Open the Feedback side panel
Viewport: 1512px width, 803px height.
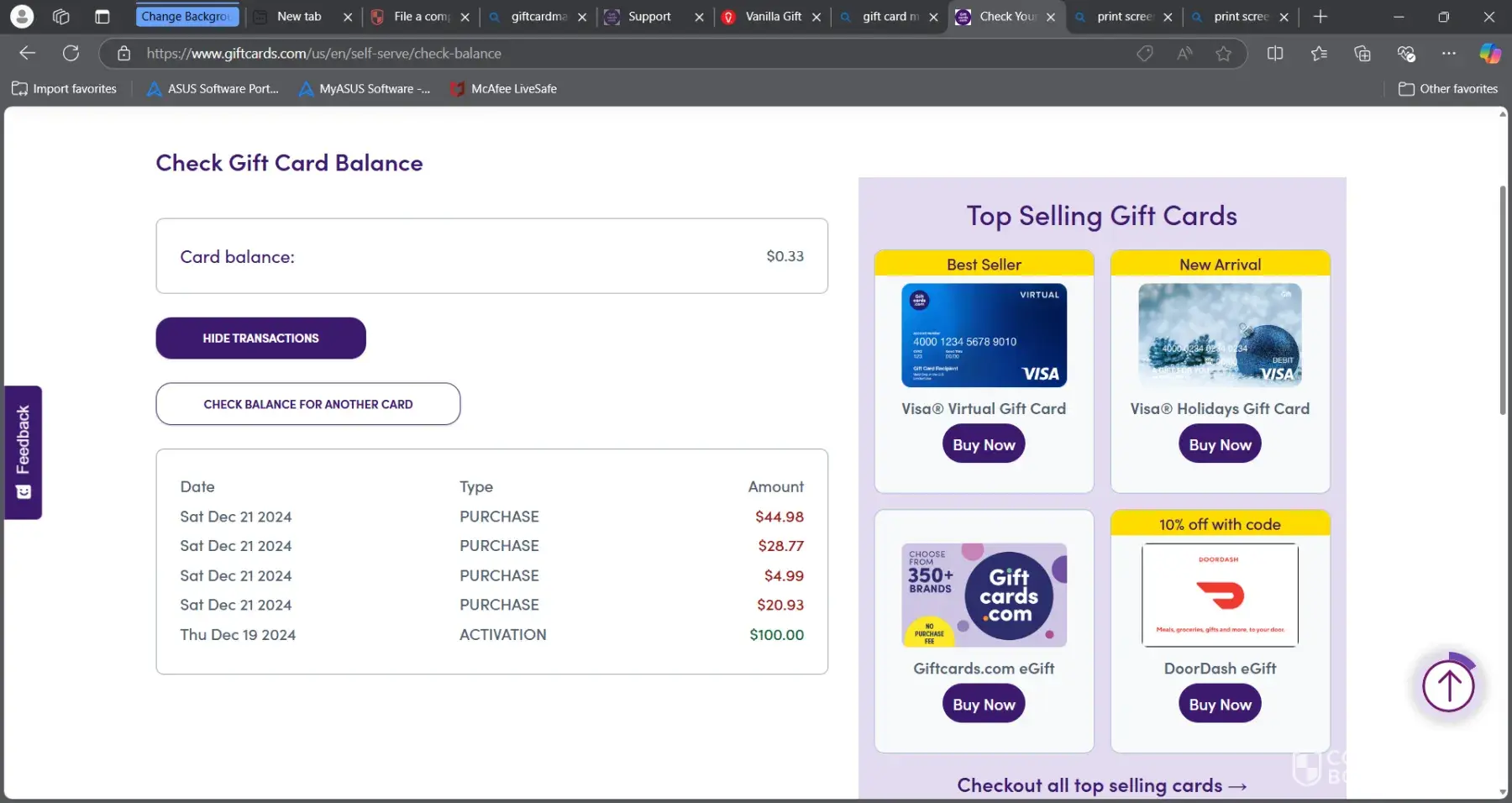pyautogui.click(x=23, y=452)
